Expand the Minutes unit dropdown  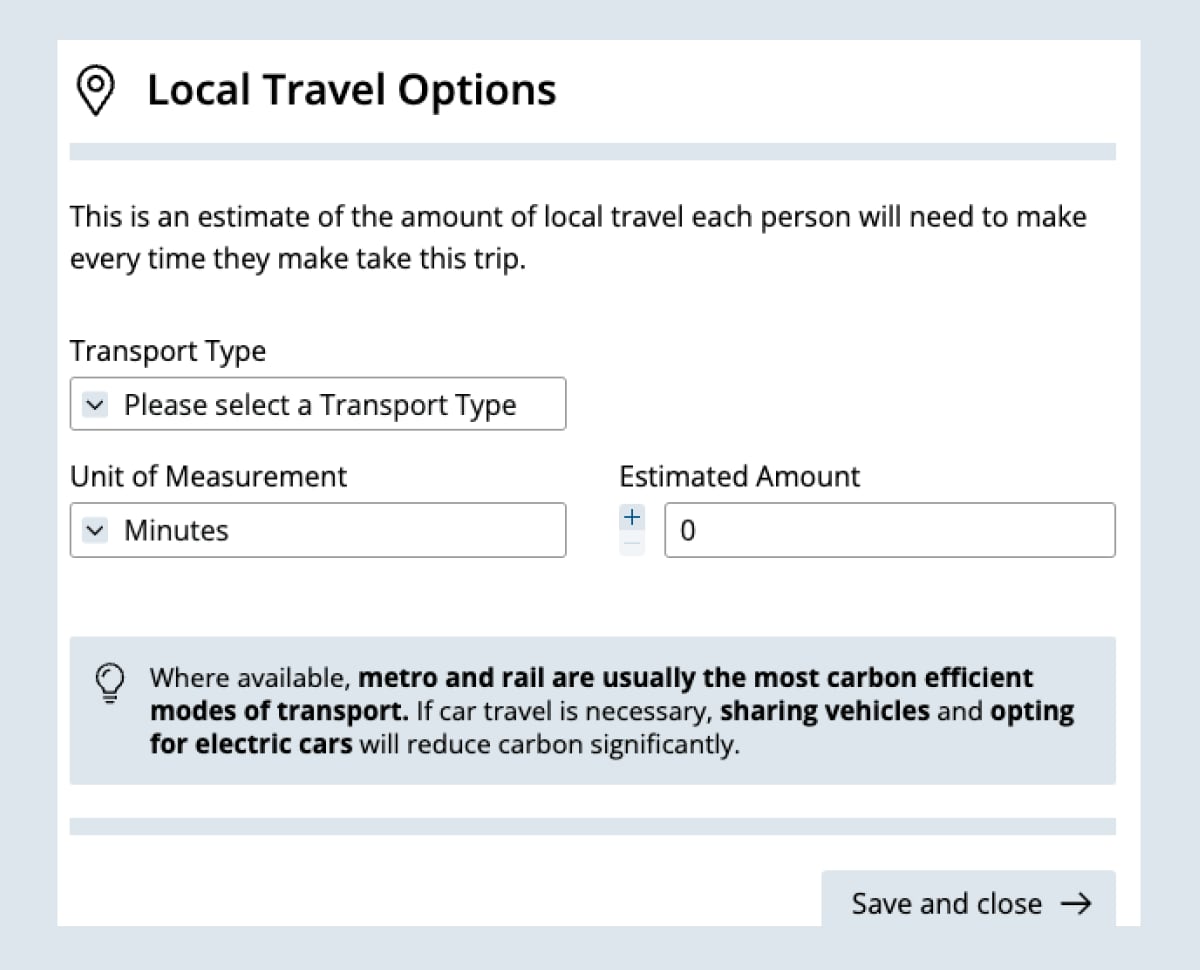(318, 531)
